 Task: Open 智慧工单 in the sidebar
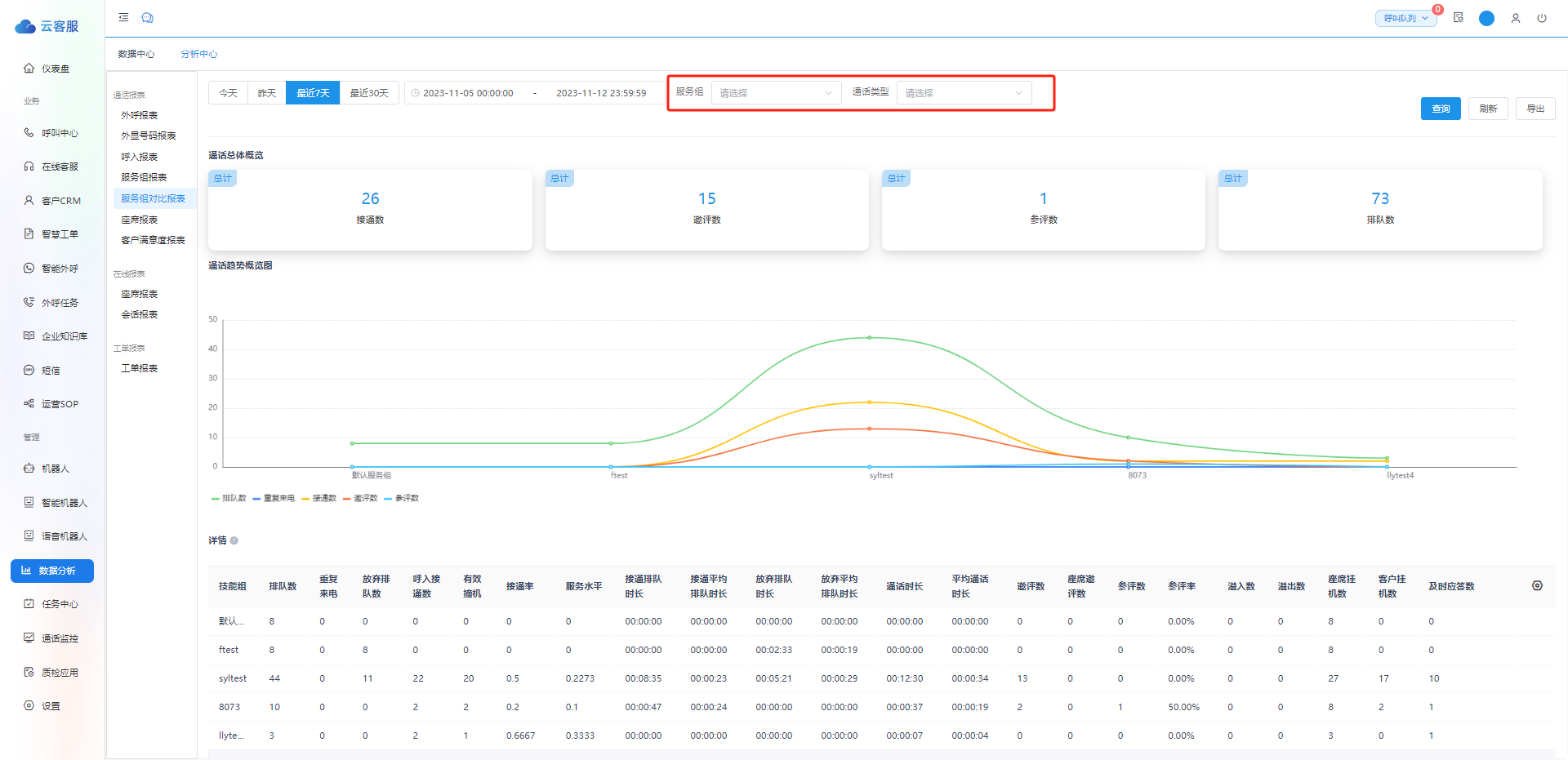click(x=52, y=234)
